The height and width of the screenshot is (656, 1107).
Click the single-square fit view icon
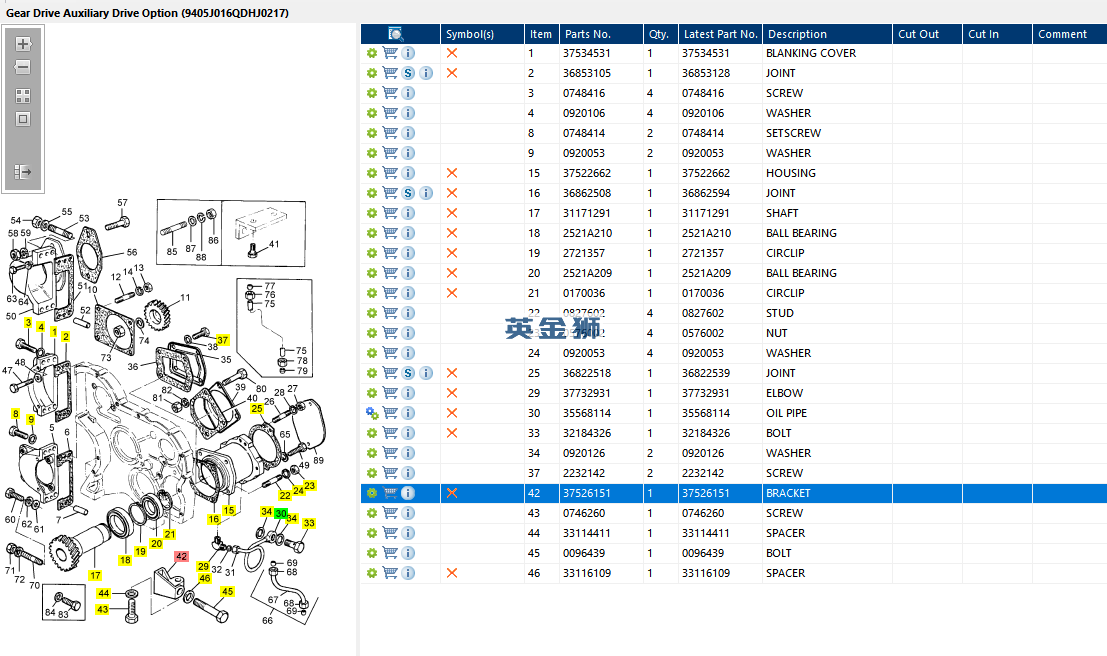[x=23, y=119]
